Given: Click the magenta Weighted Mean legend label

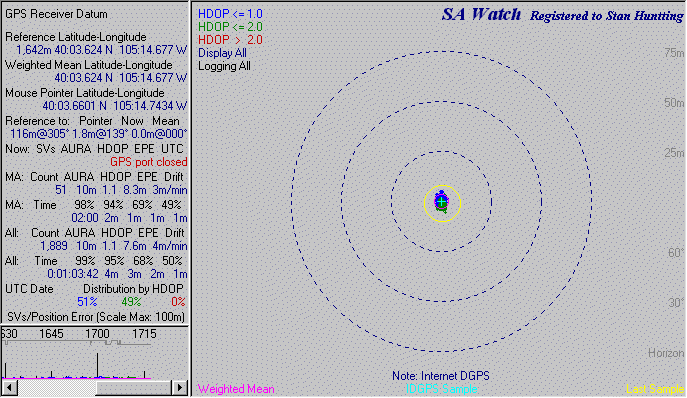Looking at the screenshot, I should [x=236, y=389].
